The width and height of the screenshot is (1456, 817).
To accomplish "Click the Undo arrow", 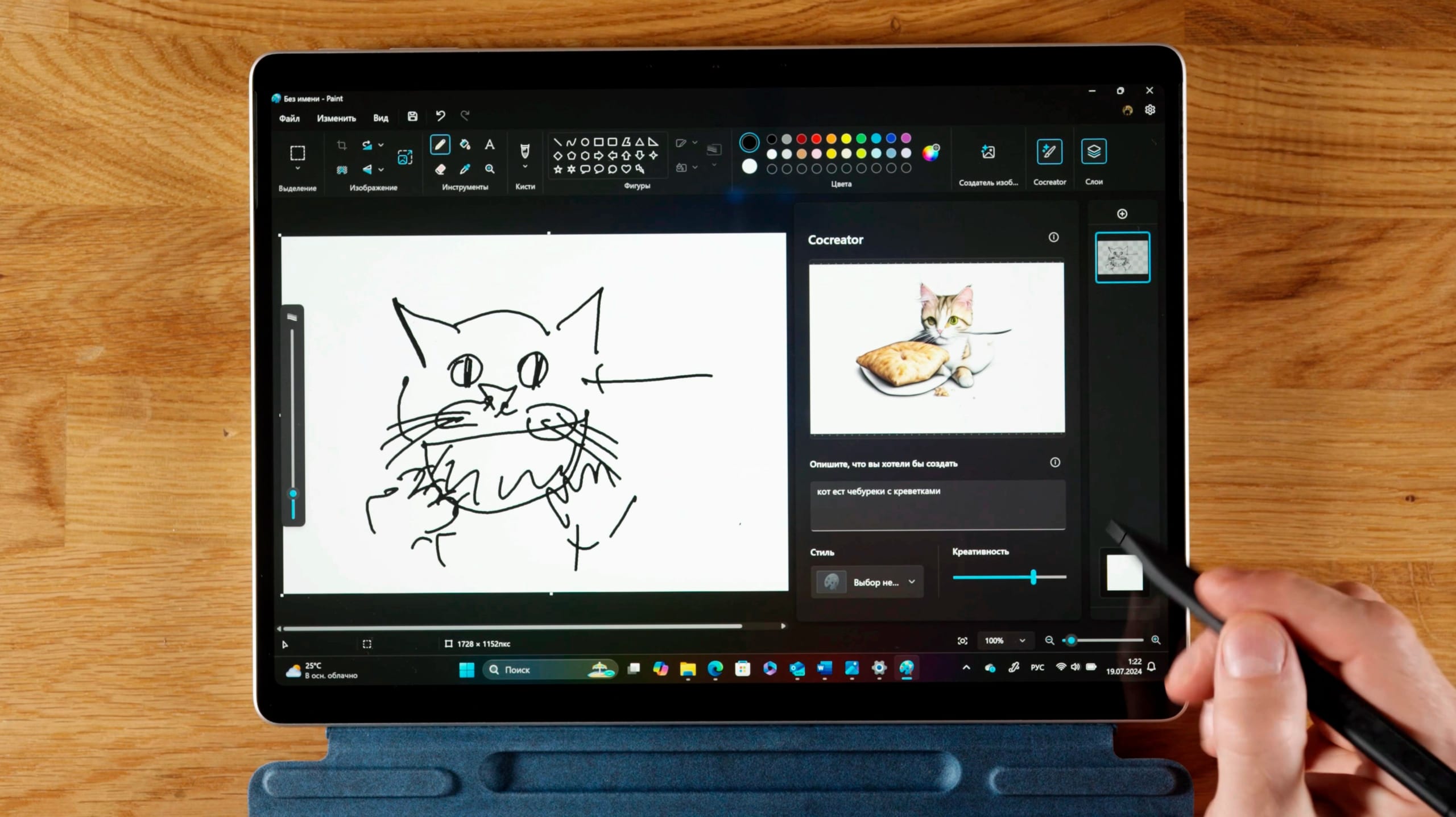I will tap(440, 116).
